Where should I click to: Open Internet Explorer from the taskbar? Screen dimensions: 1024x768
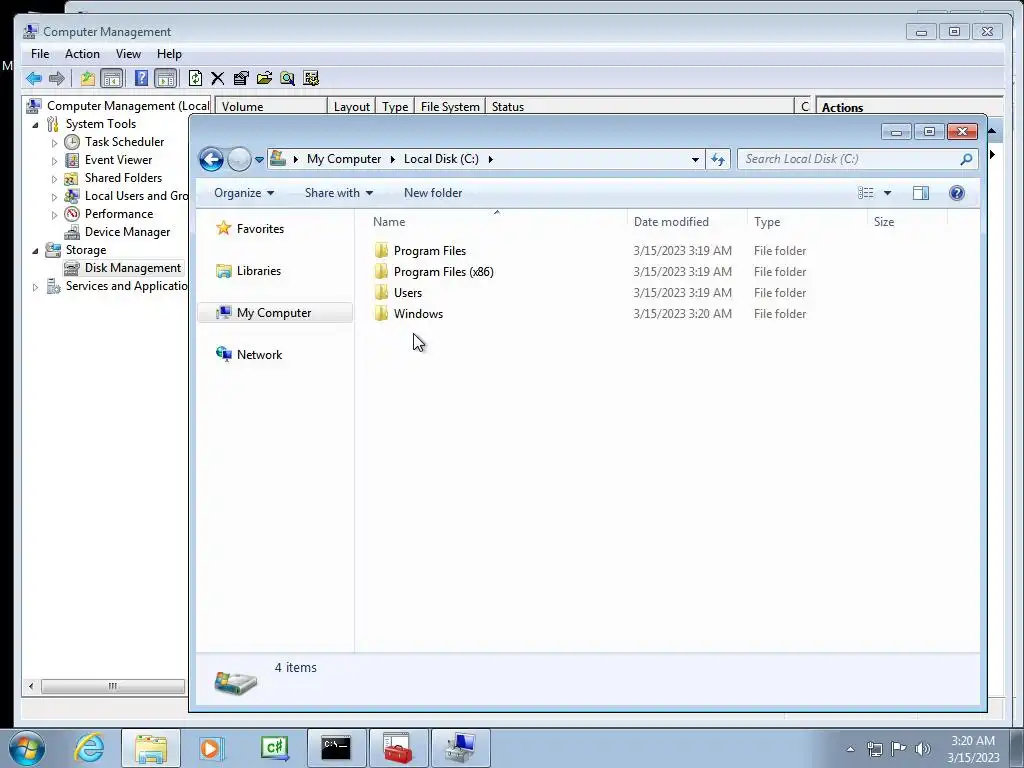[89, 748]
